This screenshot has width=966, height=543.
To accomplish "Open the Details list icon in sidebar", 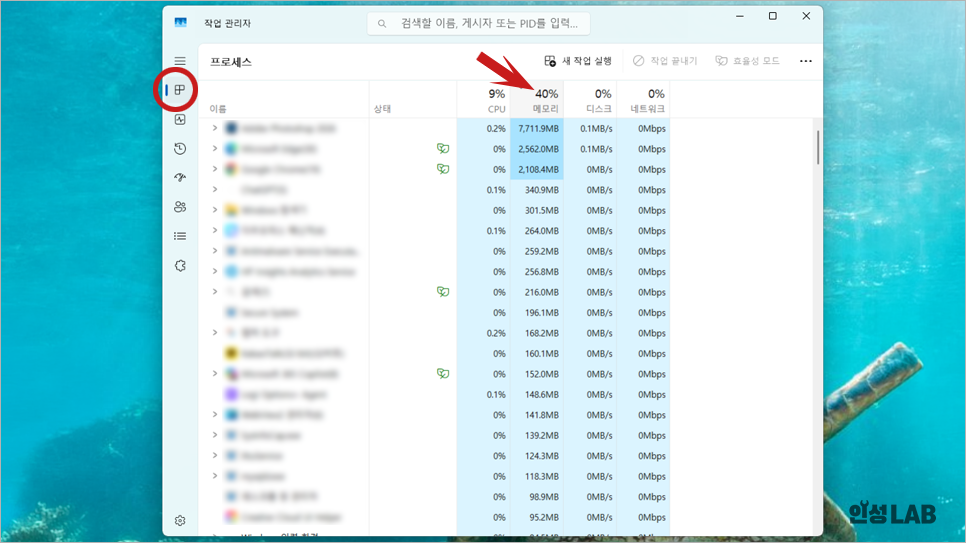I will (x=180, y=236).
